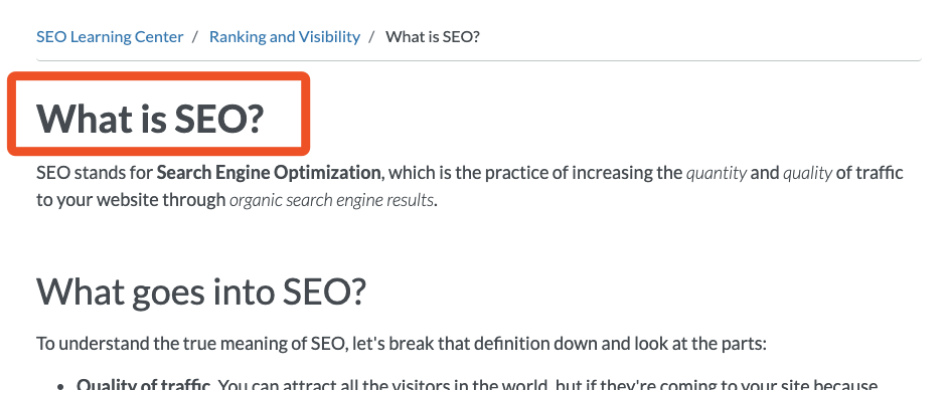Click the phrase "to your website through"
935x406 pixels.
click(x=130, y=199)
